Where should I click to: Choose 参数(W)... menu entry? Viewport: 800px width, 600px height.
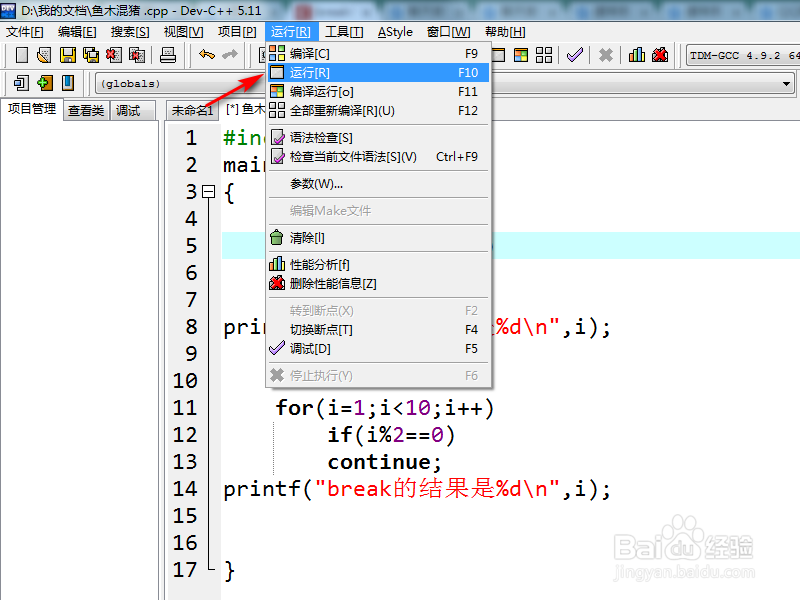[378, 183]
